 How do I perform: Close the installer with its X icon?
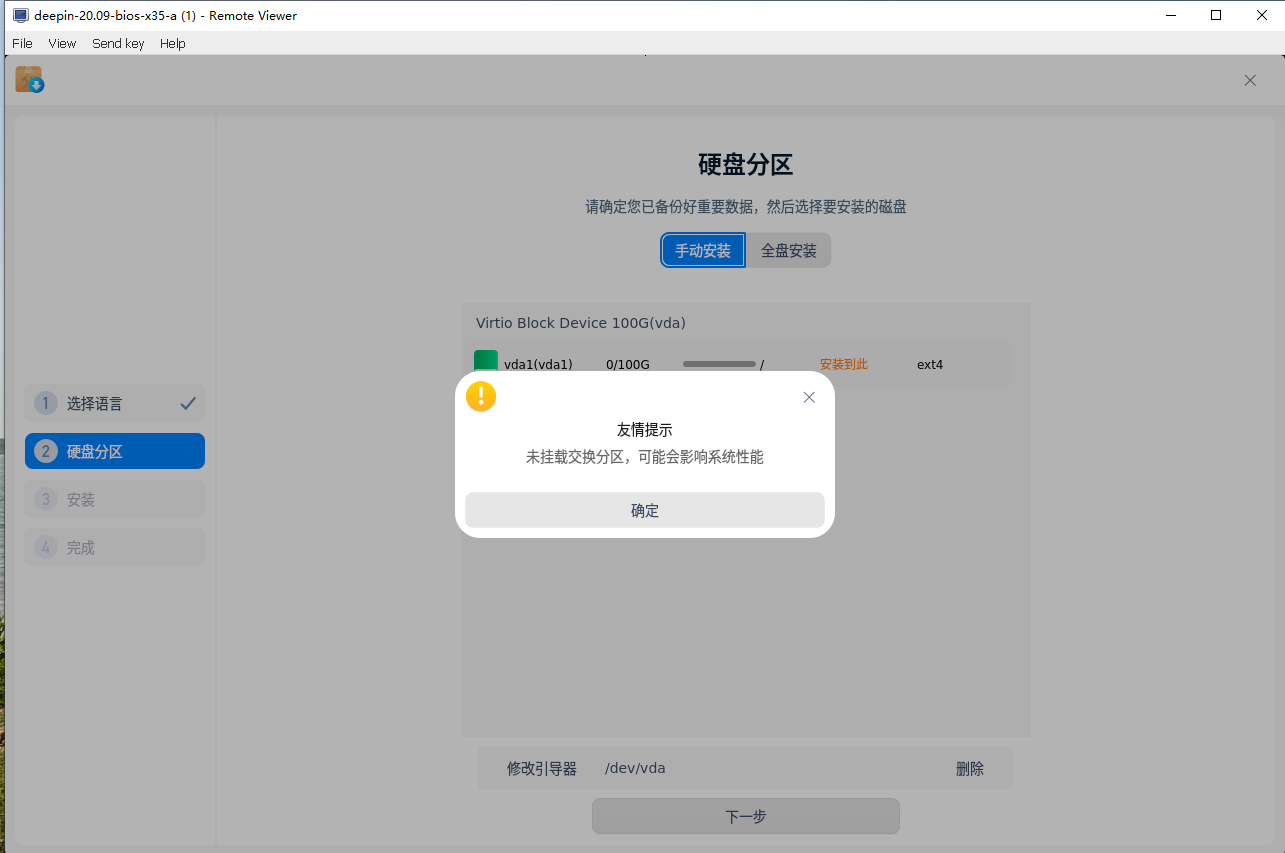[x=1250, y=80]
